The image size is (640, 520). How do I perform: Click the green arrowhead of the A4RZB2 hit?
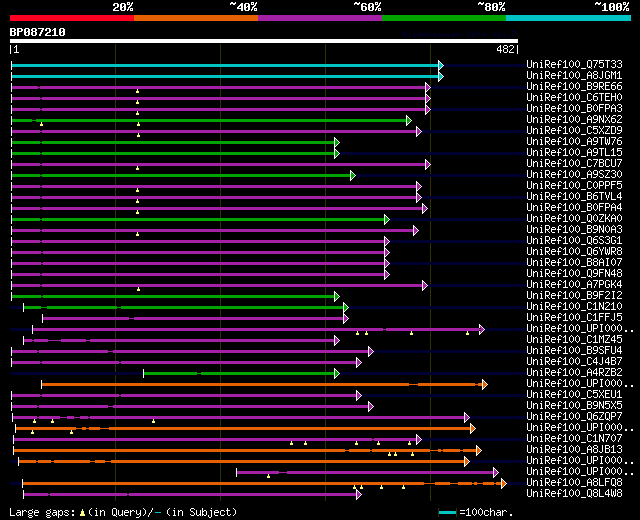(x=337, y=373)
